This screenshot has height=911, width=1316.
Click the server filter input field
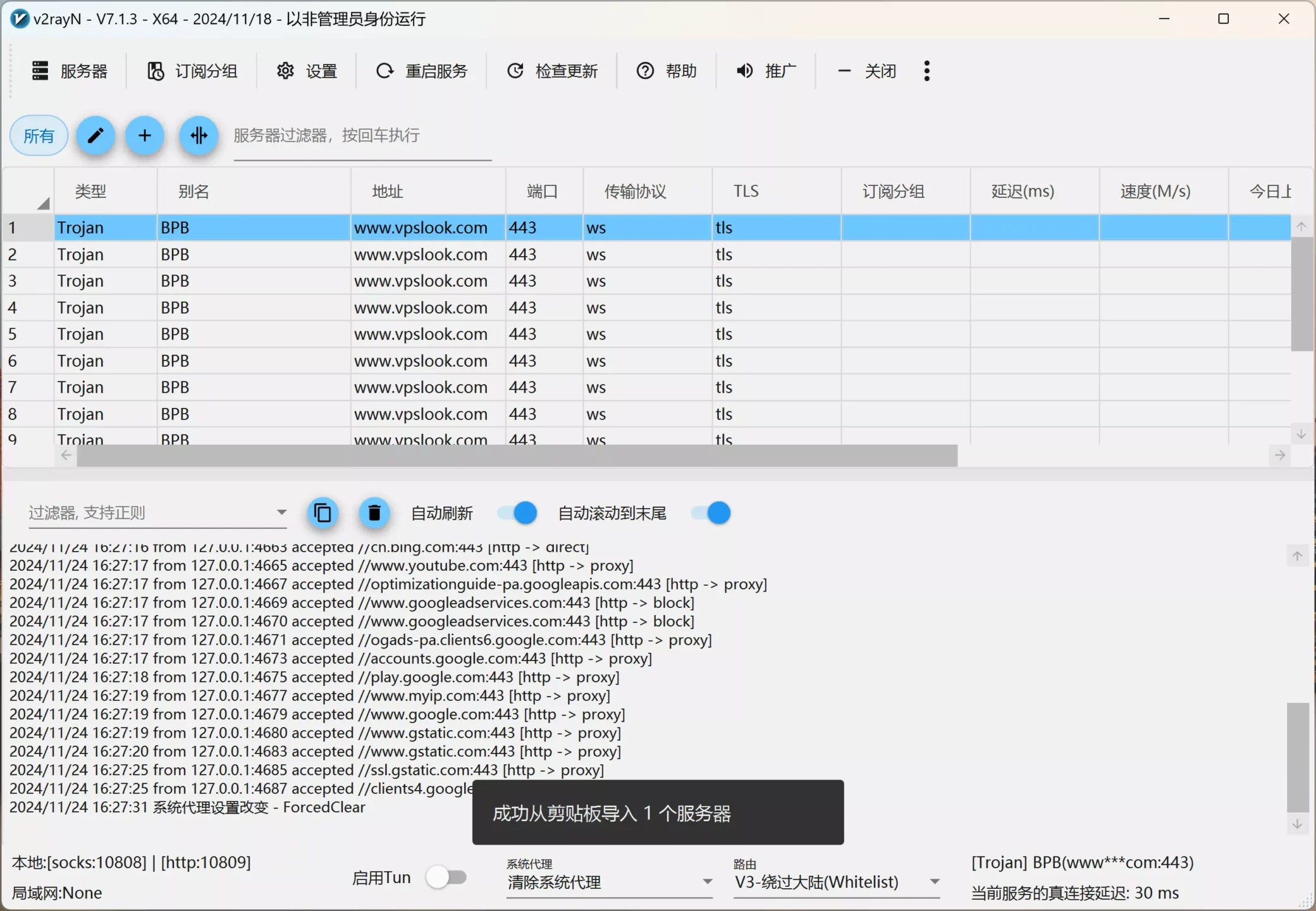coord(362,135)
